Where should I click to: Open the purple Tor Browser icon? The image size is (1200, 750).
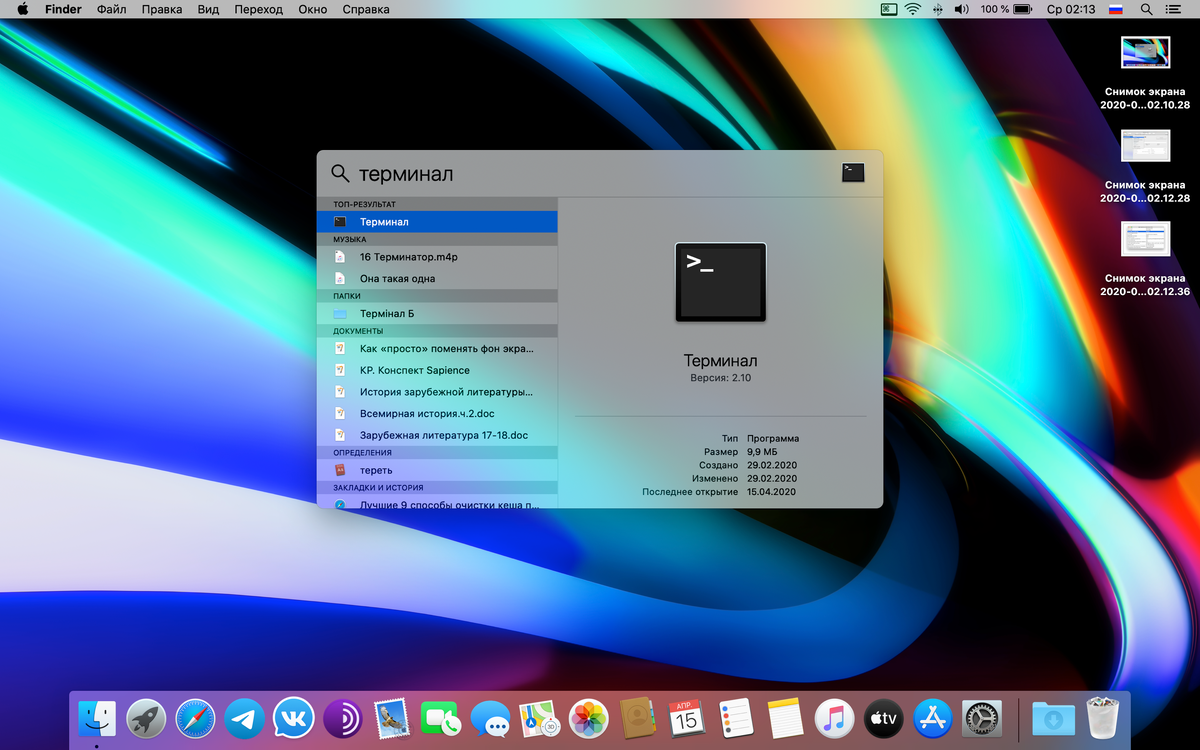342,718
